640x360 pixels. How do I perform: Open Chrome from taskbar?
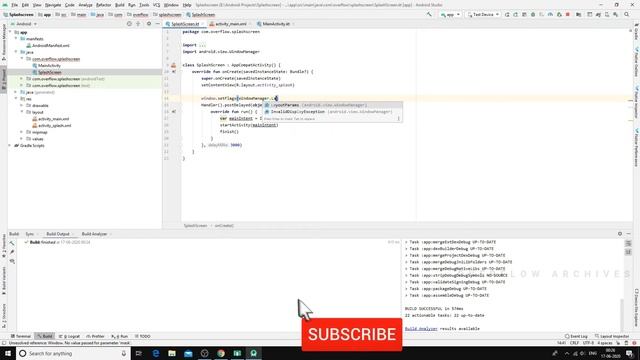pyautogui.click(x=221, y=353)
